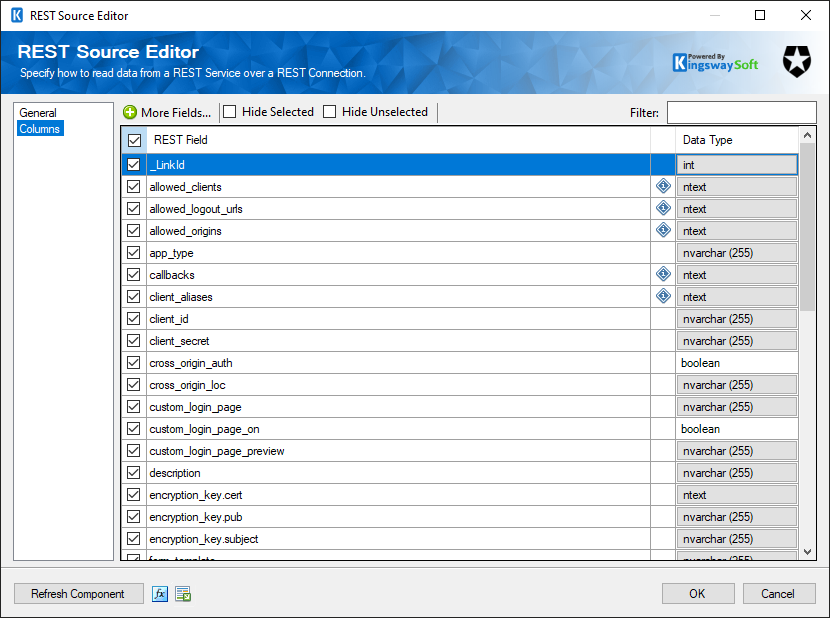830x618 pixels.
Task: Toggle the Hide Unselected checkbox
Action: point(329,112)
